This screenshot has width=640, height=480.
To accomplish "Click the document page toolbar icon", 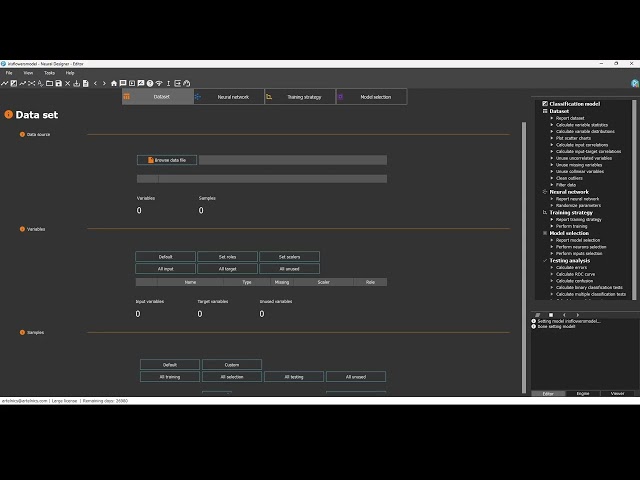I will (x=86, y=83).
